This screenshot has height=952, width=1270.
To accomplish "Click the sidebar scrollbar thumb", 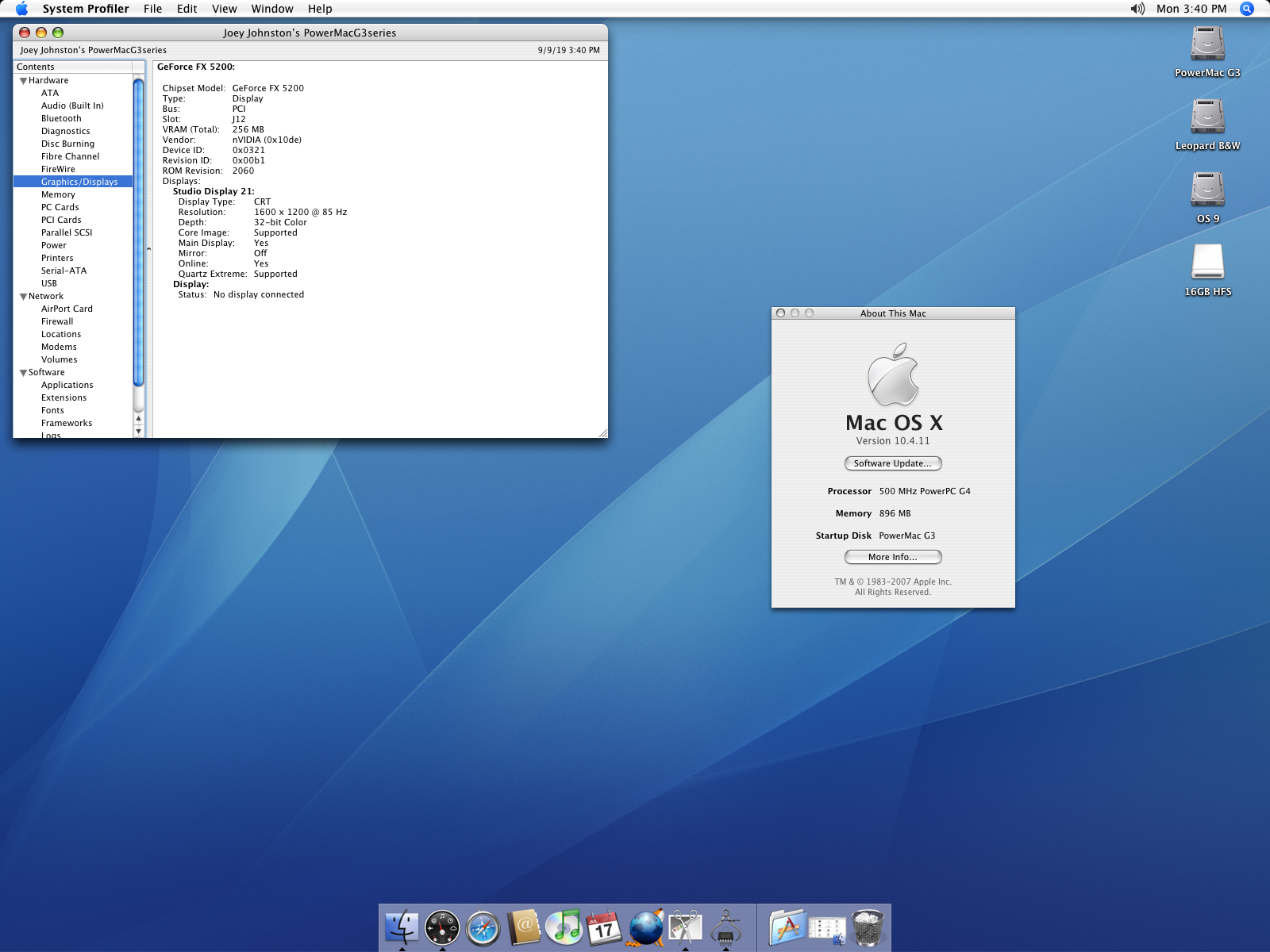I will point(139,232).
